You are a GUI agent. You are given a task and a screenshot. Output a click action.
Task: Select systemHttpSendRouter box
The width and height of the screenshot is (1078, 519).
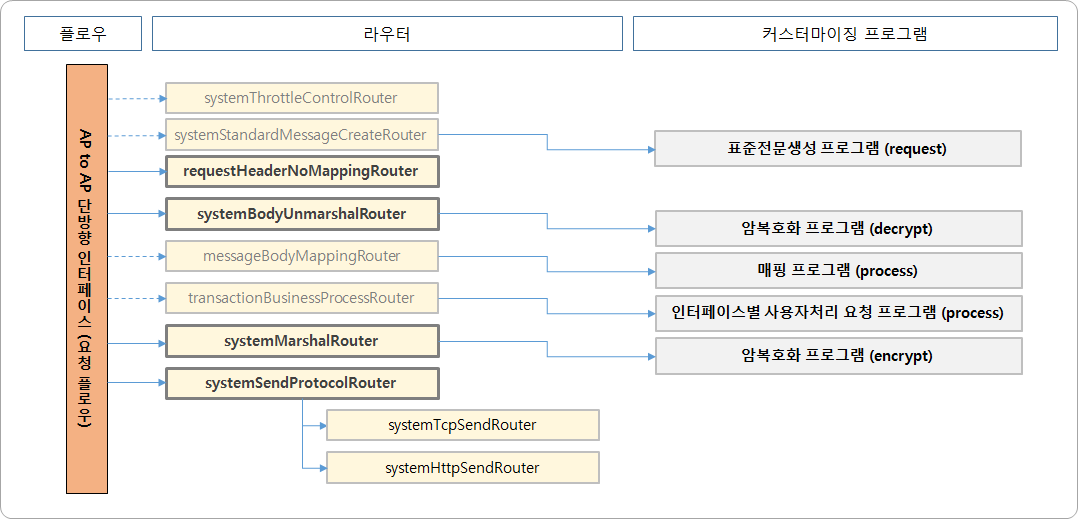coord(463,467)
